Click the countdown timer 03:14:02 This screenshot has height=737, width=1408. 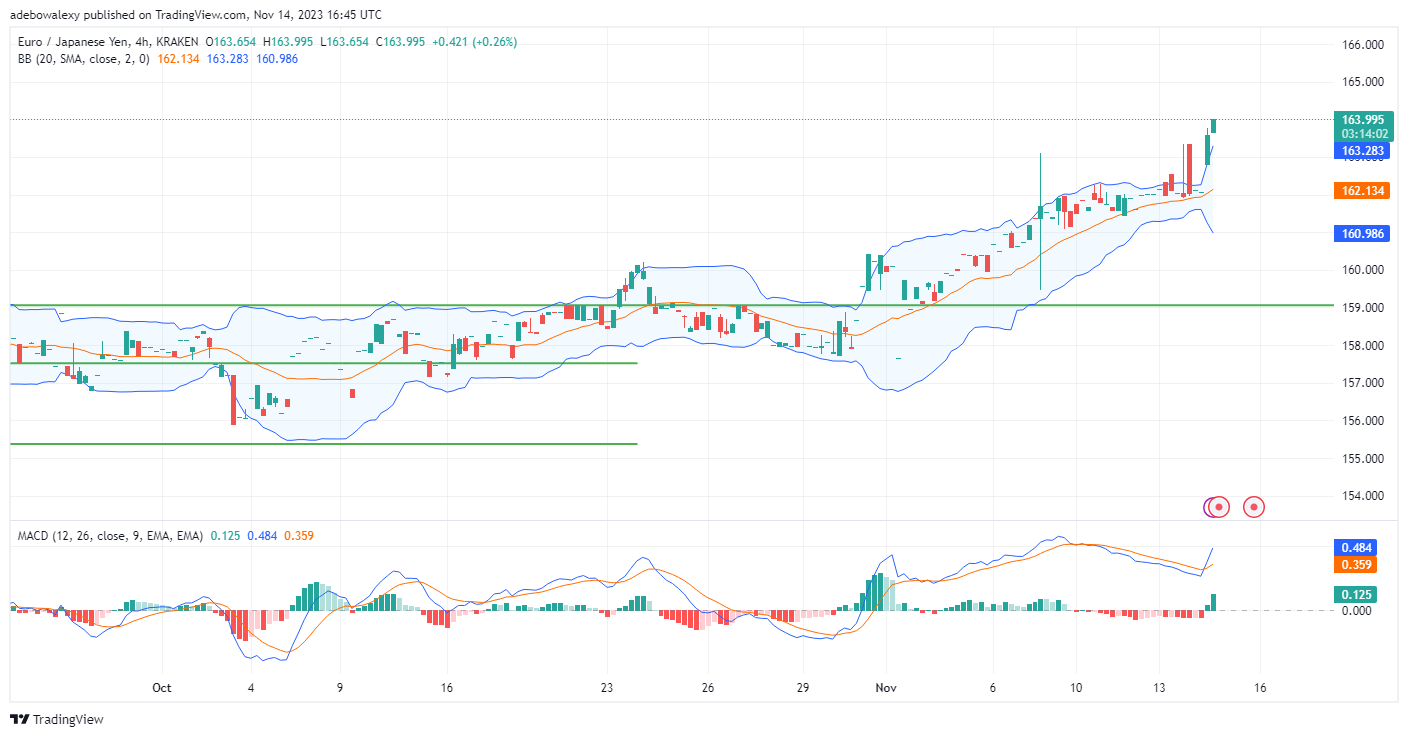pyautogui.click(x=1362, y=133)
